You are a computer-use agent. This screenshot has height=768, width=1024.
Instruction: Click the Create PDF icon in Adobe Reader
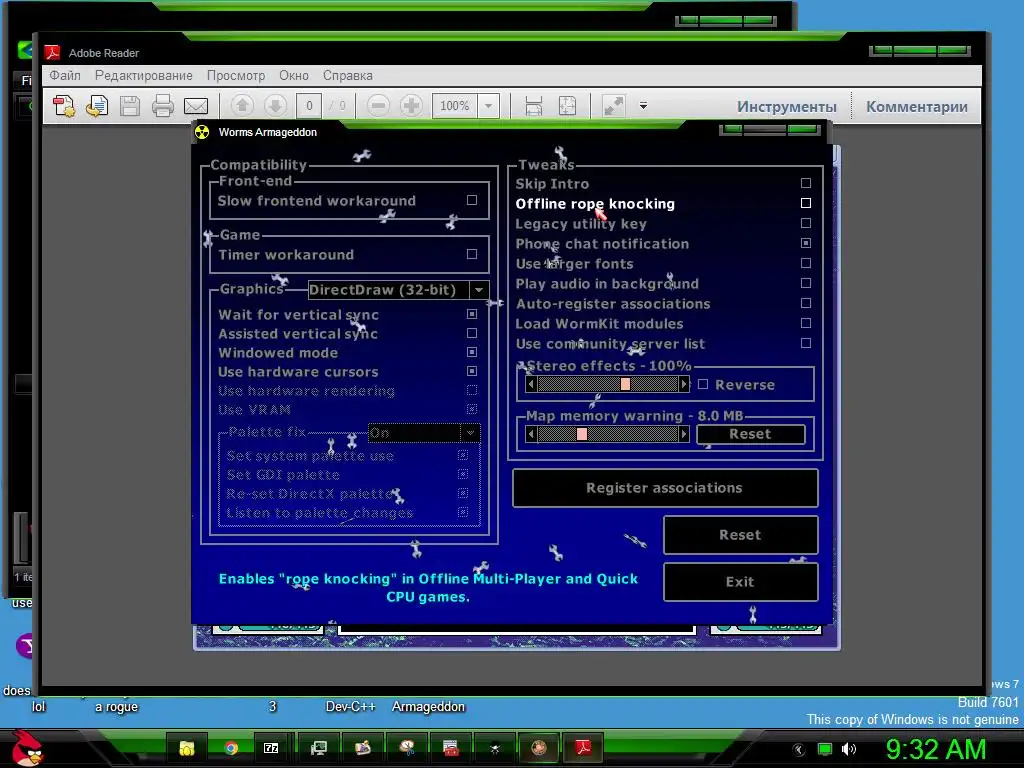coord(64,106)
